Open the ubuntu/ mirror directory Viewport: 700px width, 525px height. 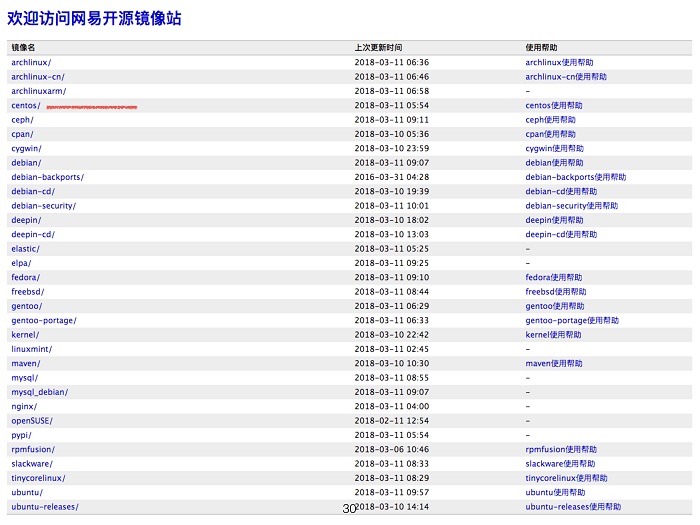(27, 492)
